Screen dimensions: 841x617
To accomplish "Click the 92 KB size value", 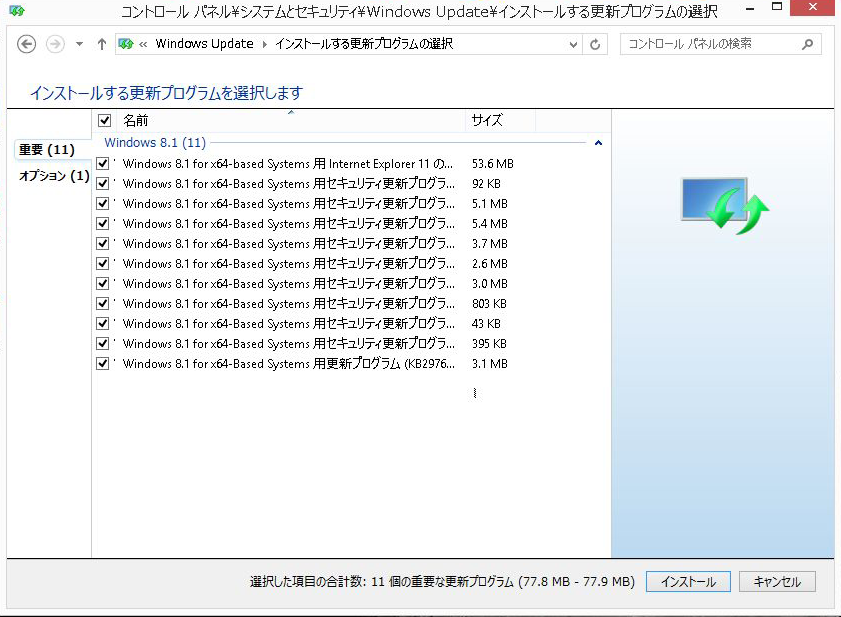I will pyautogui.click(x=486, y=183).
